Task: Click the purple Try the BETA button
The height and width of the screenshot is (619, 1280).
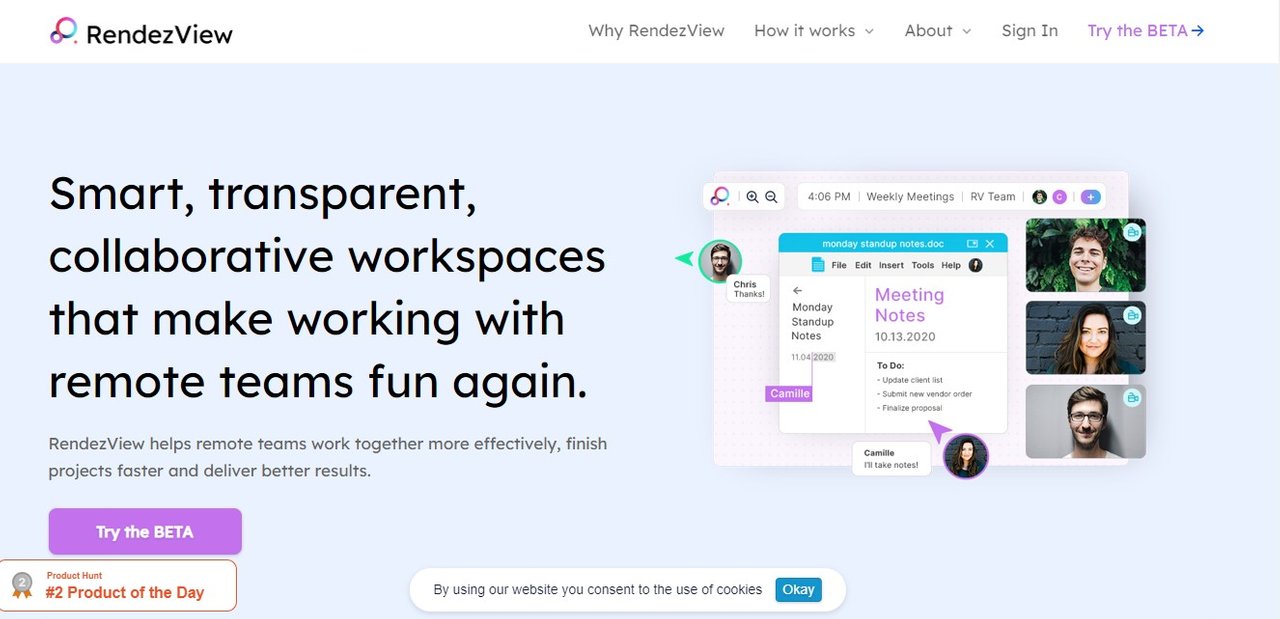Action: [145, 531]
